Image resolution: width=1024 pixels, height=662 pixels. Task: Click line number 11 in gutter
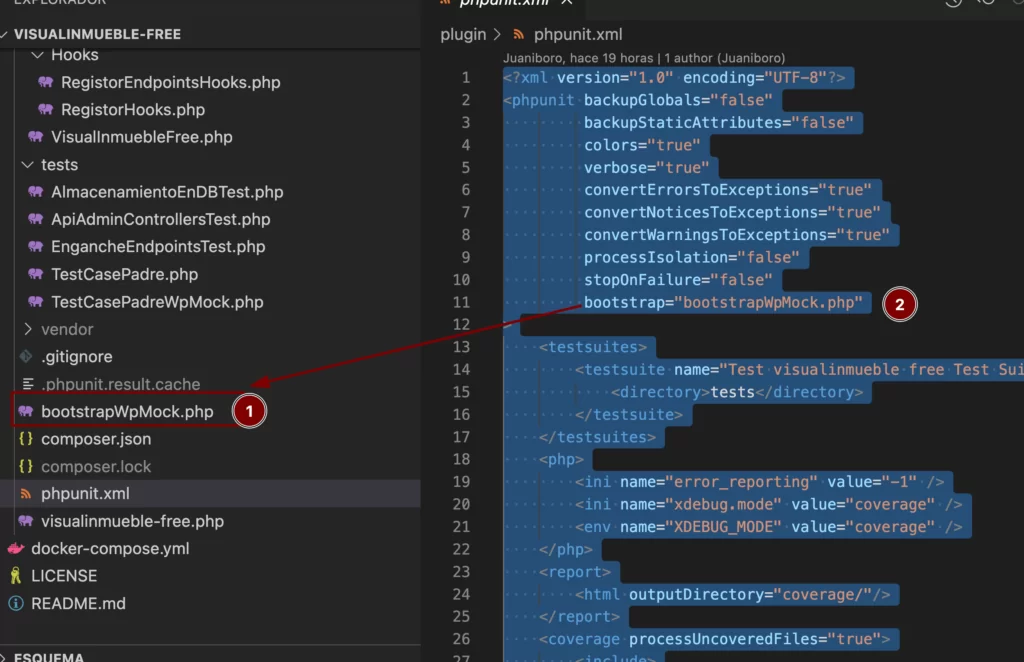click(461, 302)
